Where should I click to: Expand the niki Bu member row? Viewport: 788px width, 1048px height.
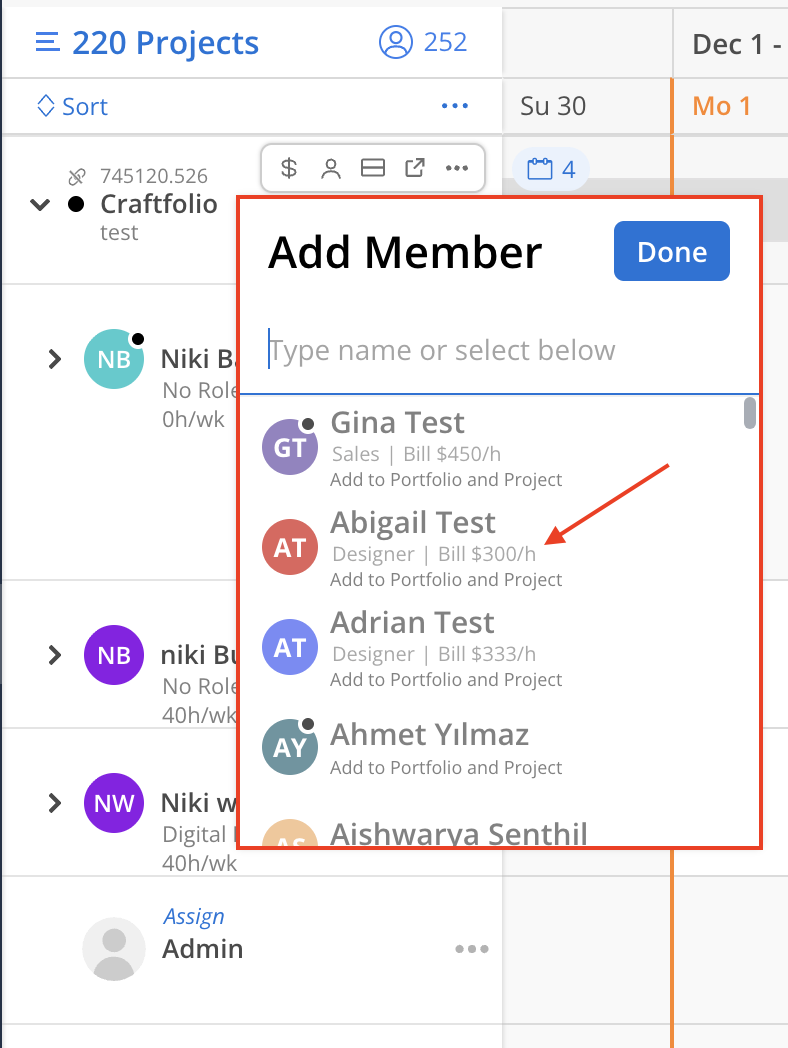[x=55, y=655]
